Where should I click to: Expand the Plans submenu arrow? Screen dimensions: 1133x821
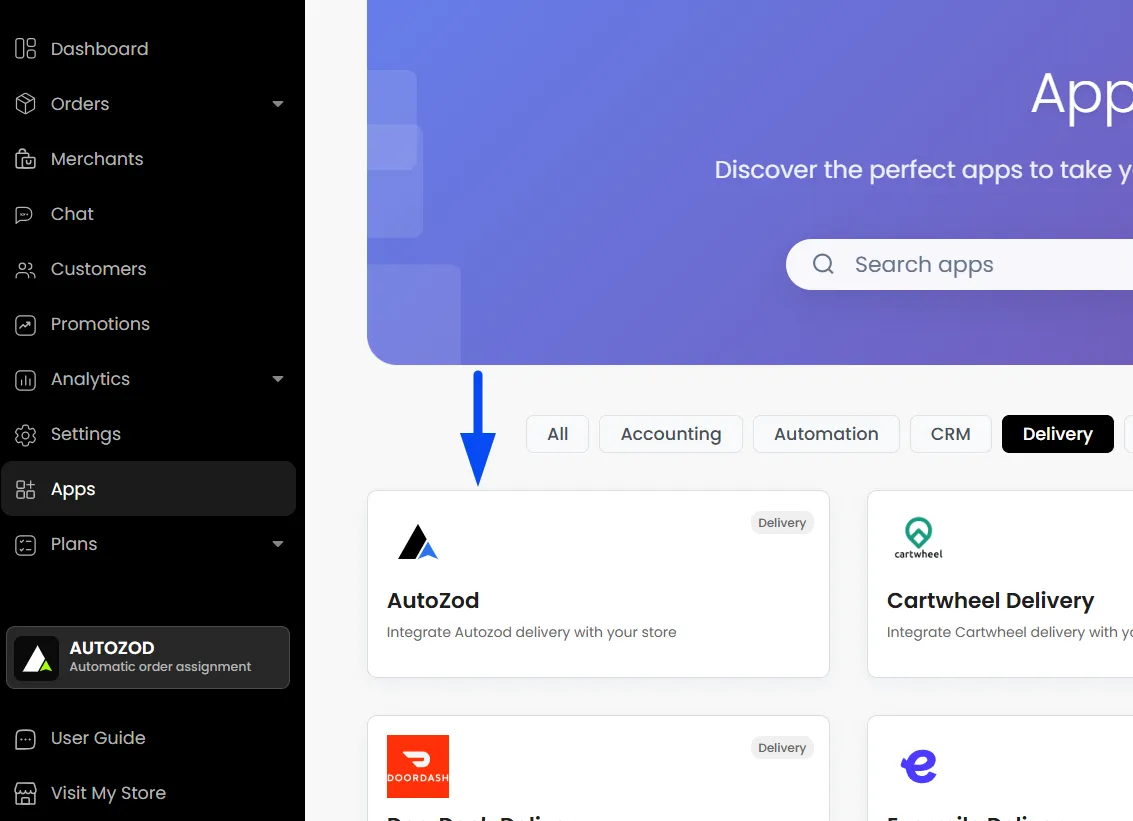point(277,544)
